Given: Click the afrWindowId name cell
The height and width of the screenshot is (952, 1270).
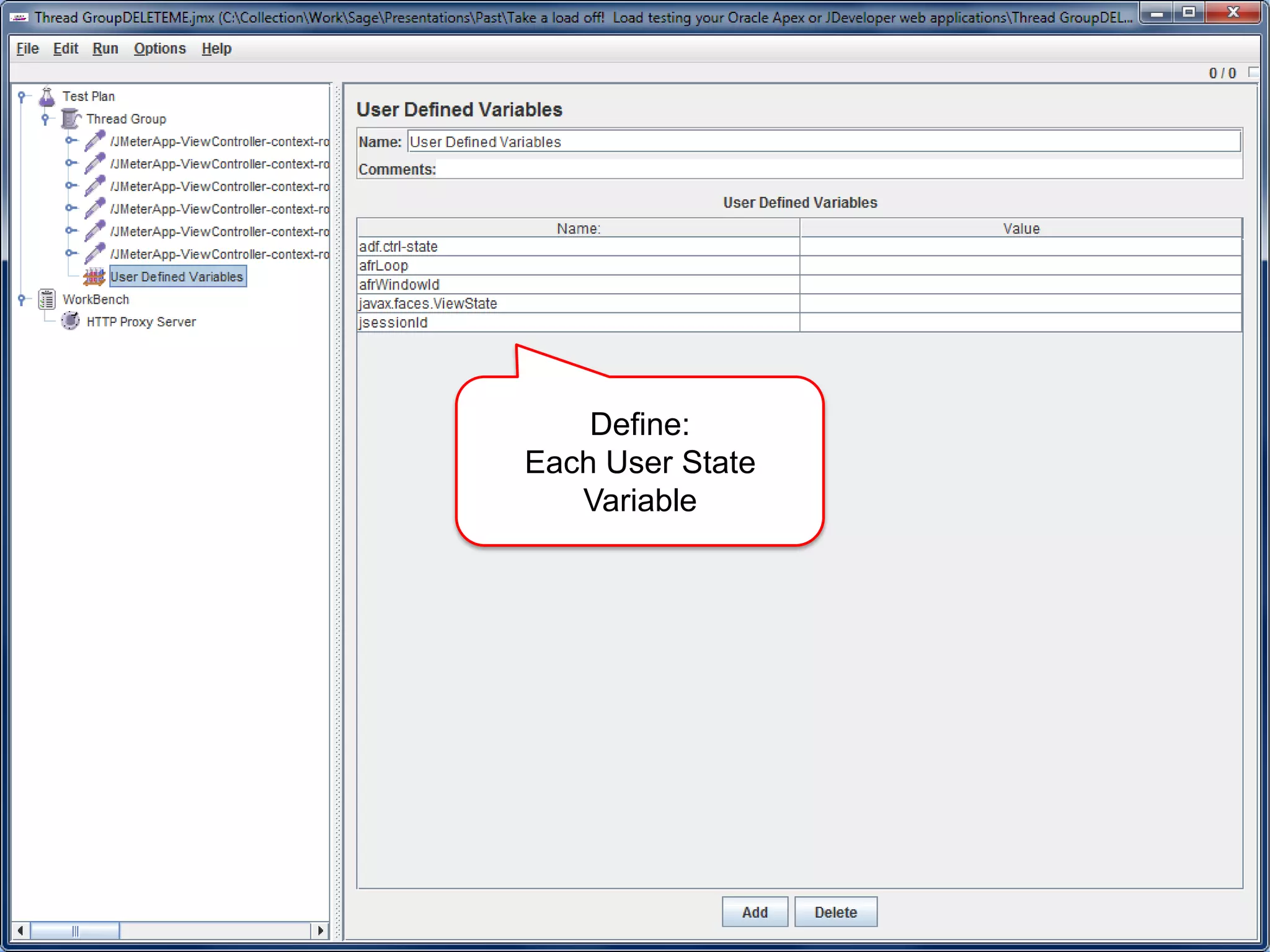Looking at the screenshot, I should point(578,284).
